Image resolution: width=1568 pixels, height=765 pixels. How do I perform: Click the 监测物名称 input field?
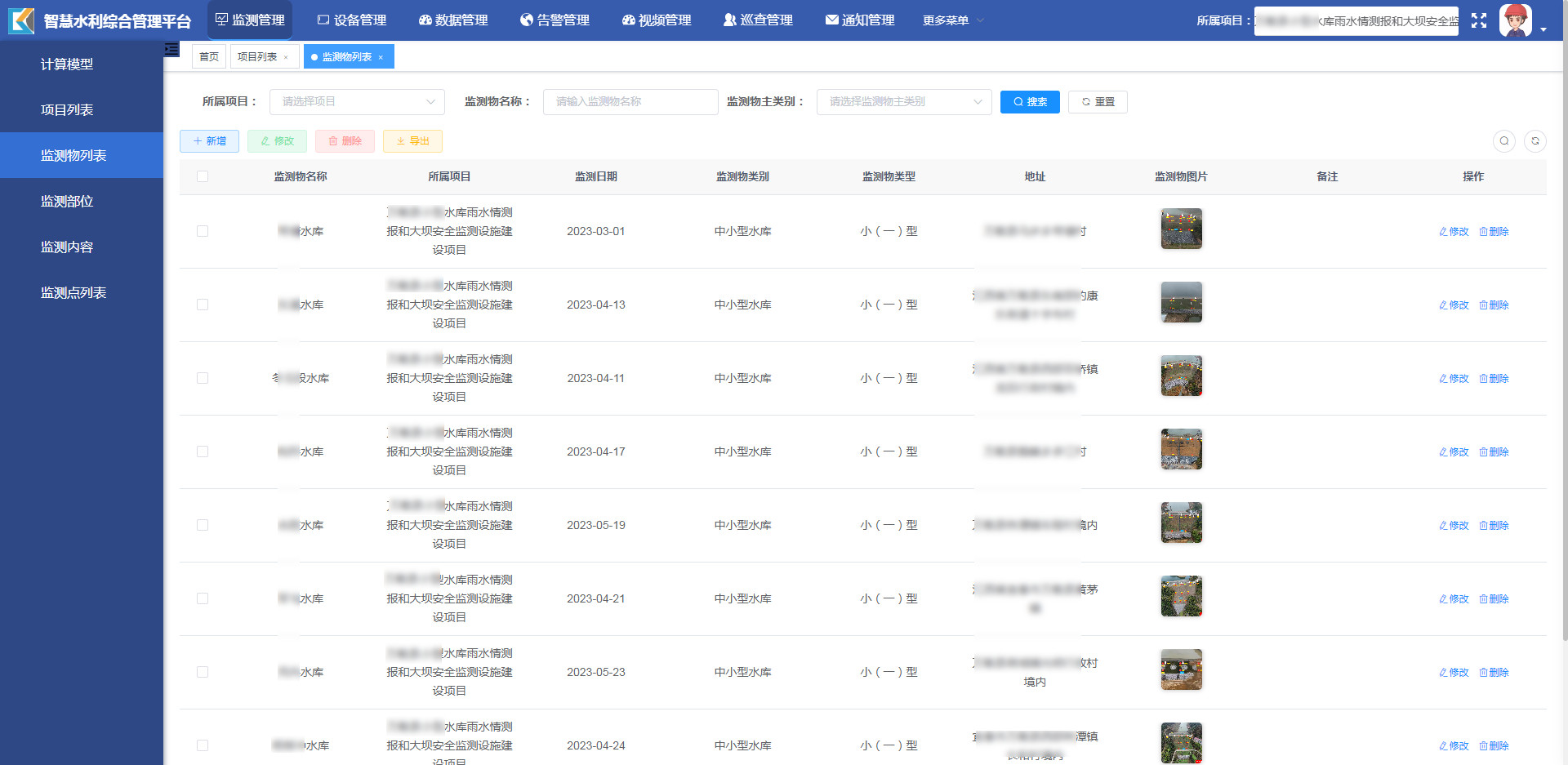(x=630, y=102)
